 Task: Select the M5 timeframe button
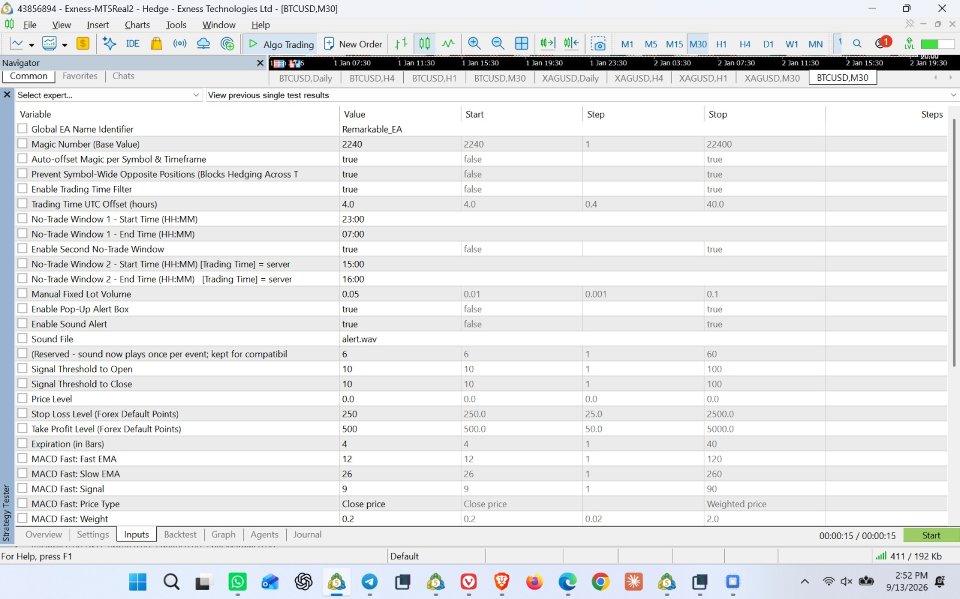(x=651, y=44)
